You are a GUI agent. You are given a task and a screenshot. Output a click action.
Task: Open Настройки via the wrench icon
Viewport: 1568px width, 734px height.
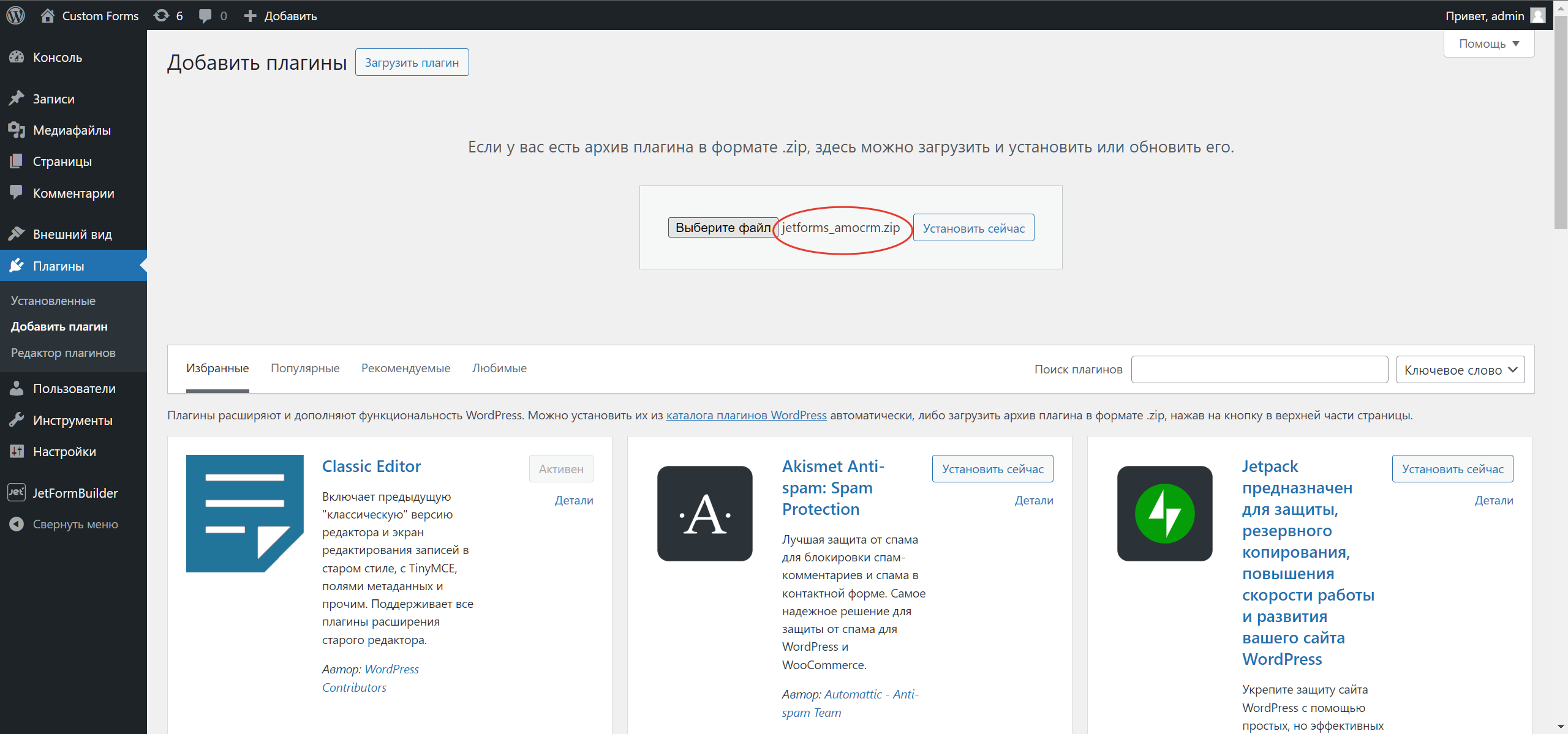[17, 451]
